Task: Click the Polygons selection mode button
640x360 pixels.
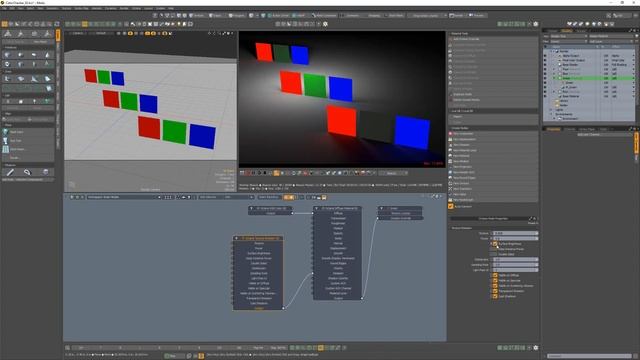Action: click(x=236, y=16)
